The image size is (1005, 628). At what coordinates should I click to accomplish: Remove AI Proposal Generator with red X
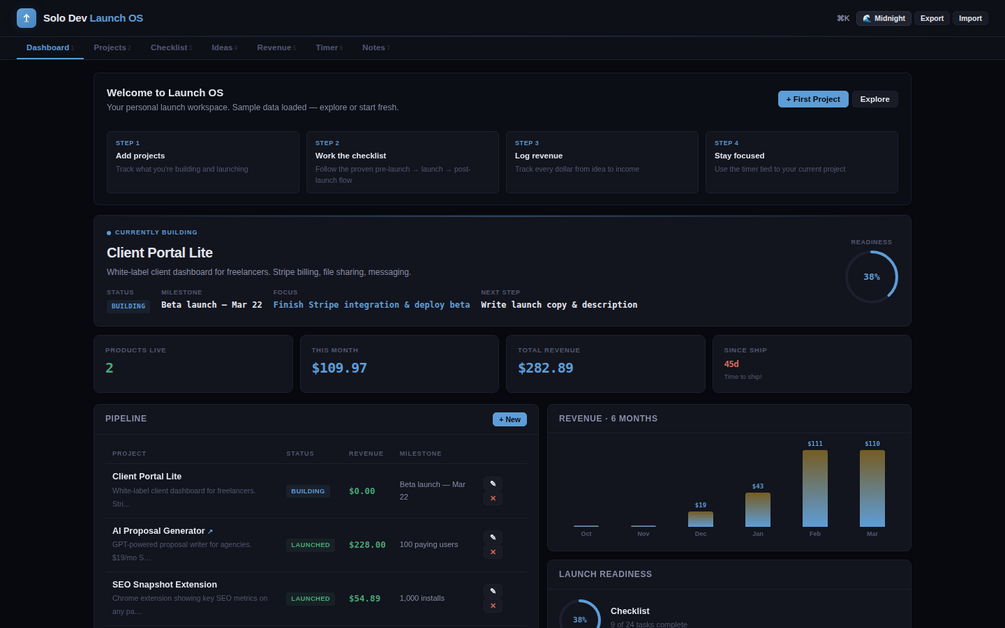(493, 552)
